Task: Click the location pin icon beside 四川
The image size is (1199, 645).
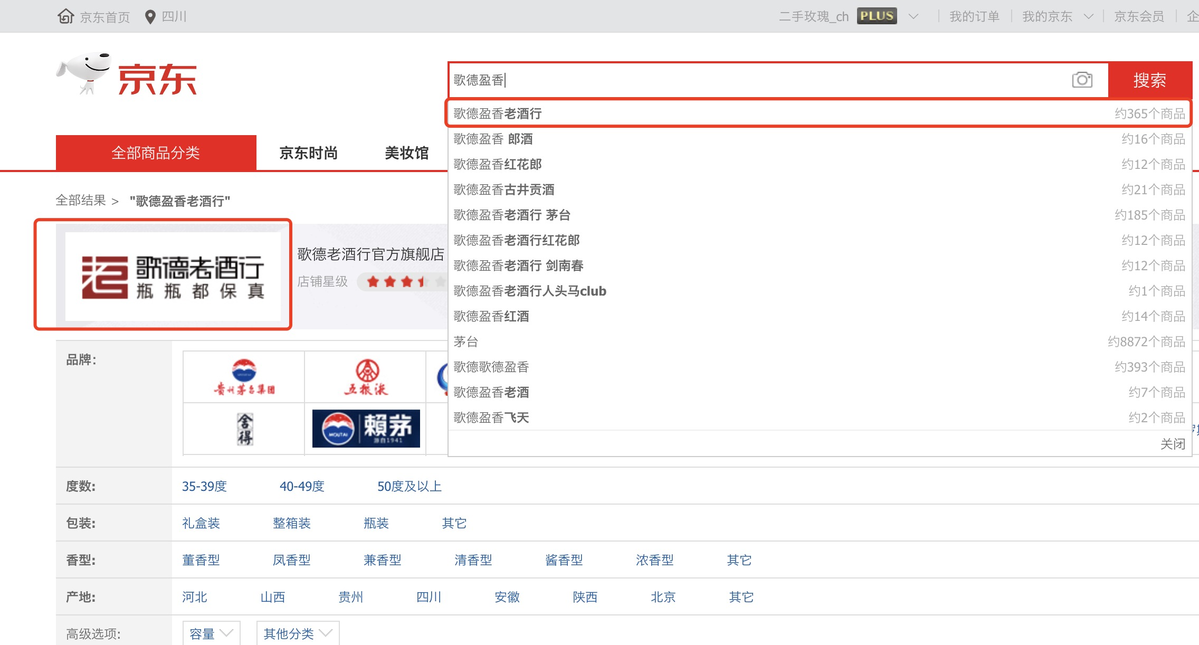Action: point(150,17)
